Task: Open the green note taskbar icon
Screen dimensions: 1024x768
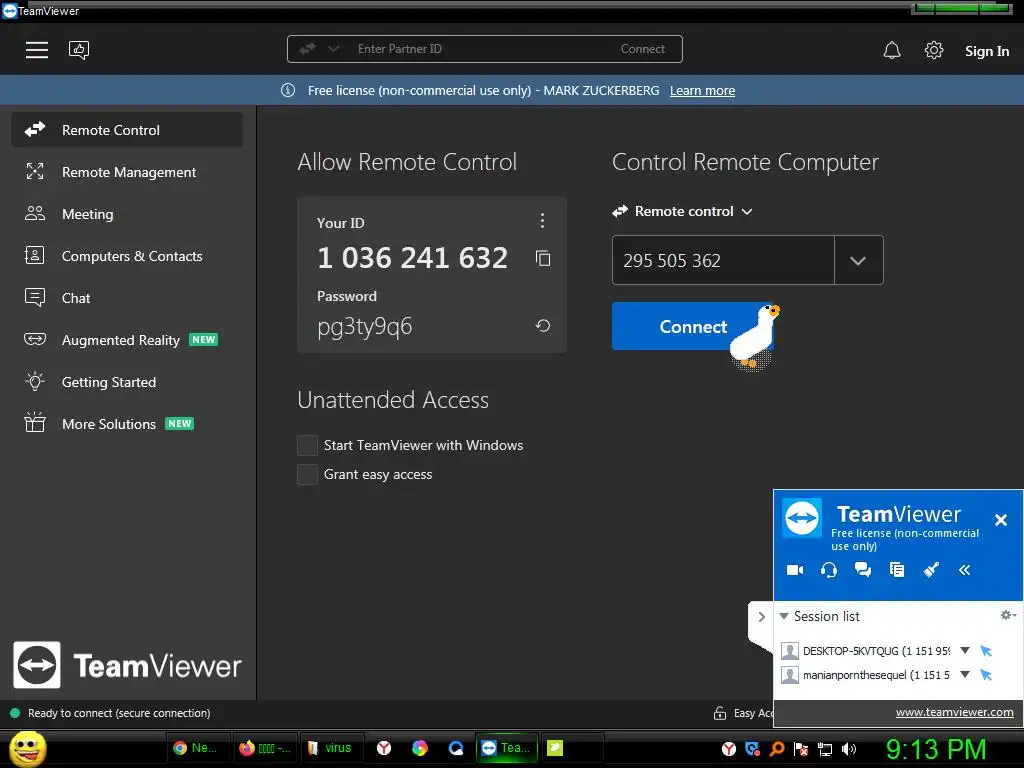Action: tap(555, 748)
